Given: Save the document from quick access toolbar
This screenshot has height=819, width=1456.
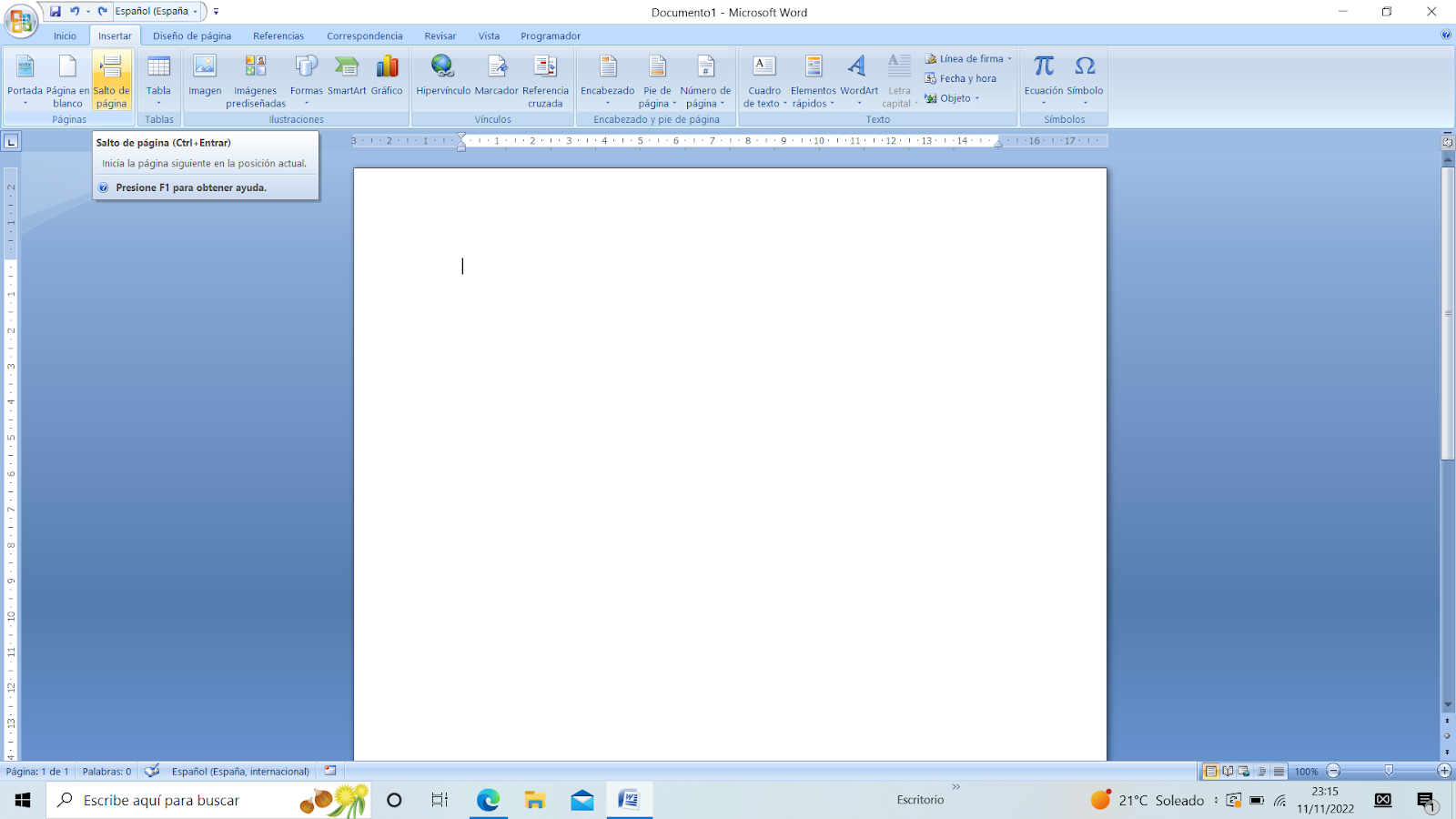Looking at the screenshot, I should (56, 12).
